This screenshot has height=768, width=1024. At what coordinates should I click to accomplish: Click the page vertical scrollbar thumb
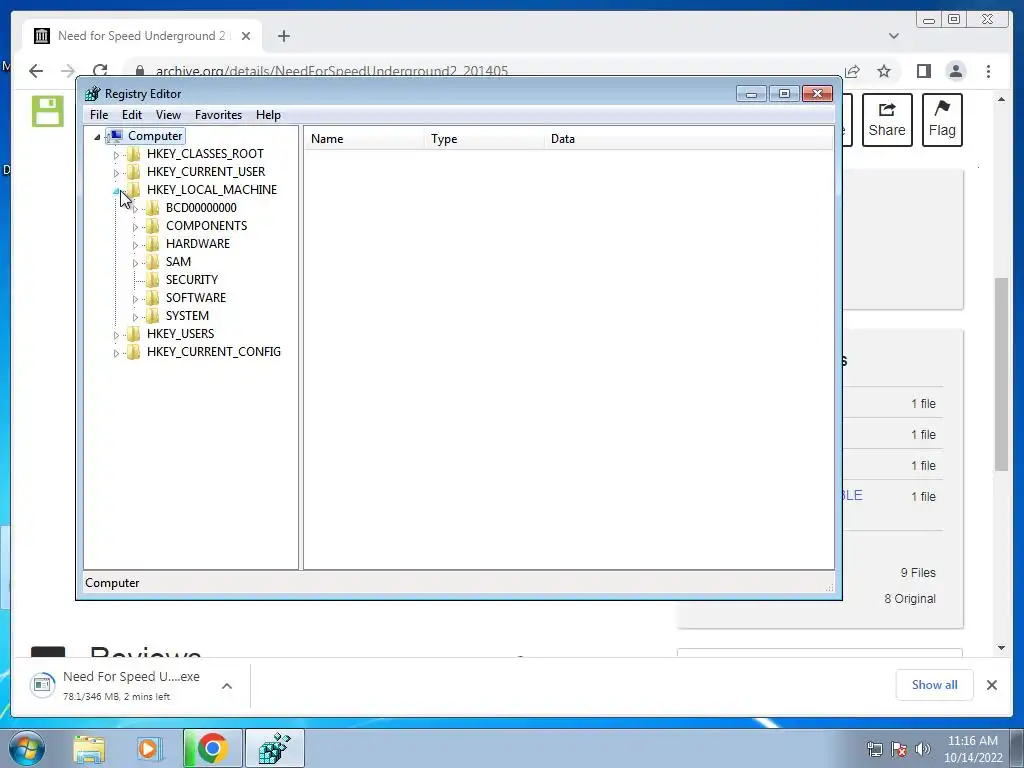coord(1002,374)
